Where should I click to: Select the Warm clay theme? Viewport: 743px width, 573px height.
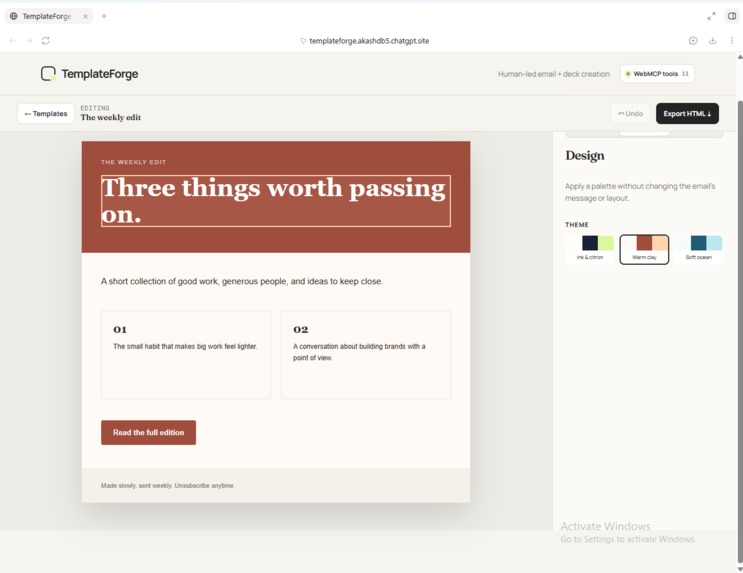644,249
